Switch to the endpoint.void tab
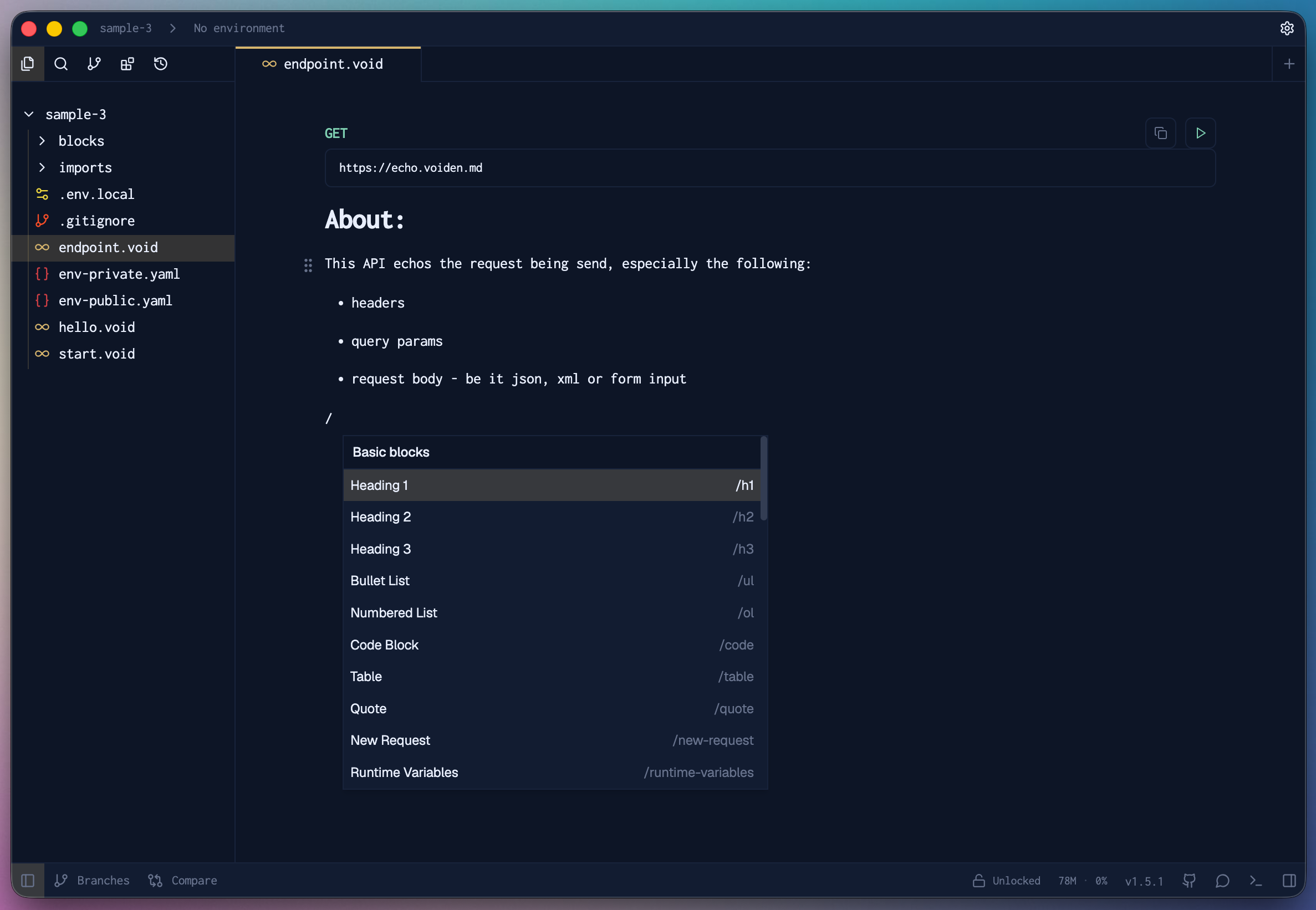 pos(328,64)
